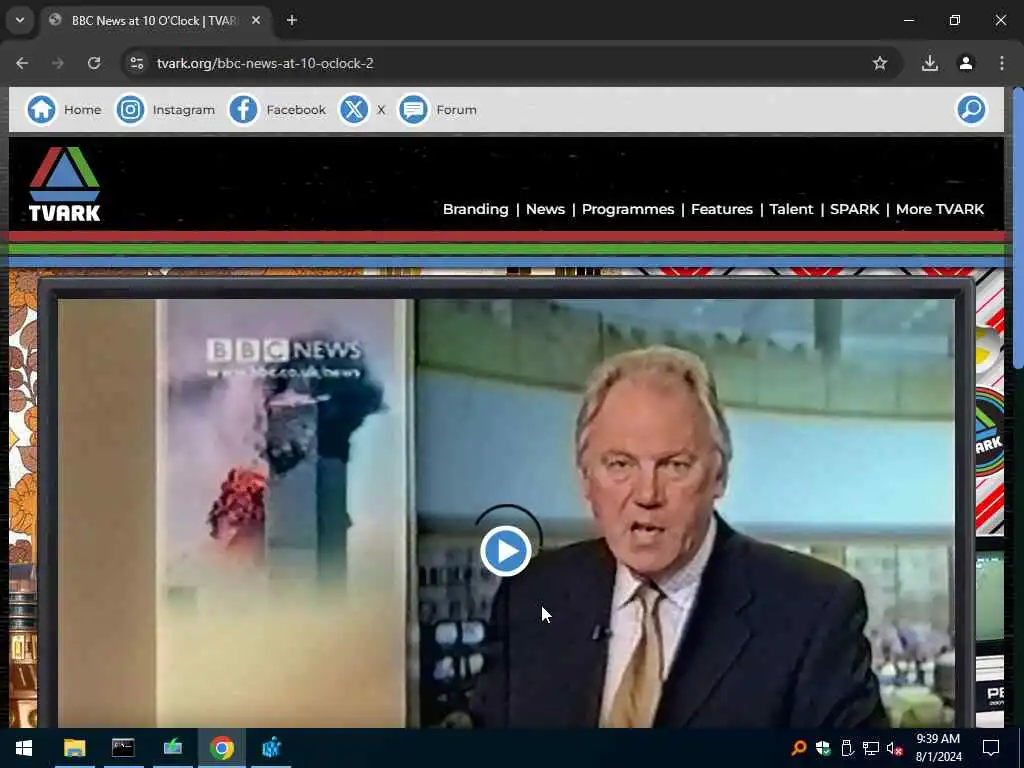Screen dimensions: 1024x768
Task: Reload the page
Action: tap(94, 63)
